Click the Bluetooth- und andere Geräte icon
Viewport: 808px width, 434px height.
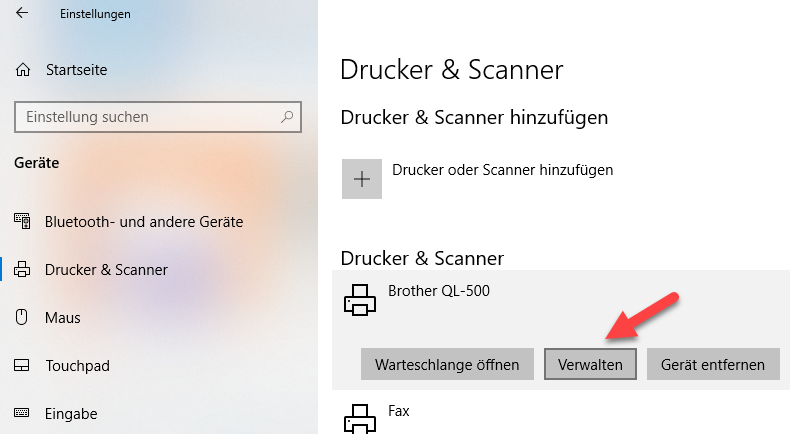(23, 221)
